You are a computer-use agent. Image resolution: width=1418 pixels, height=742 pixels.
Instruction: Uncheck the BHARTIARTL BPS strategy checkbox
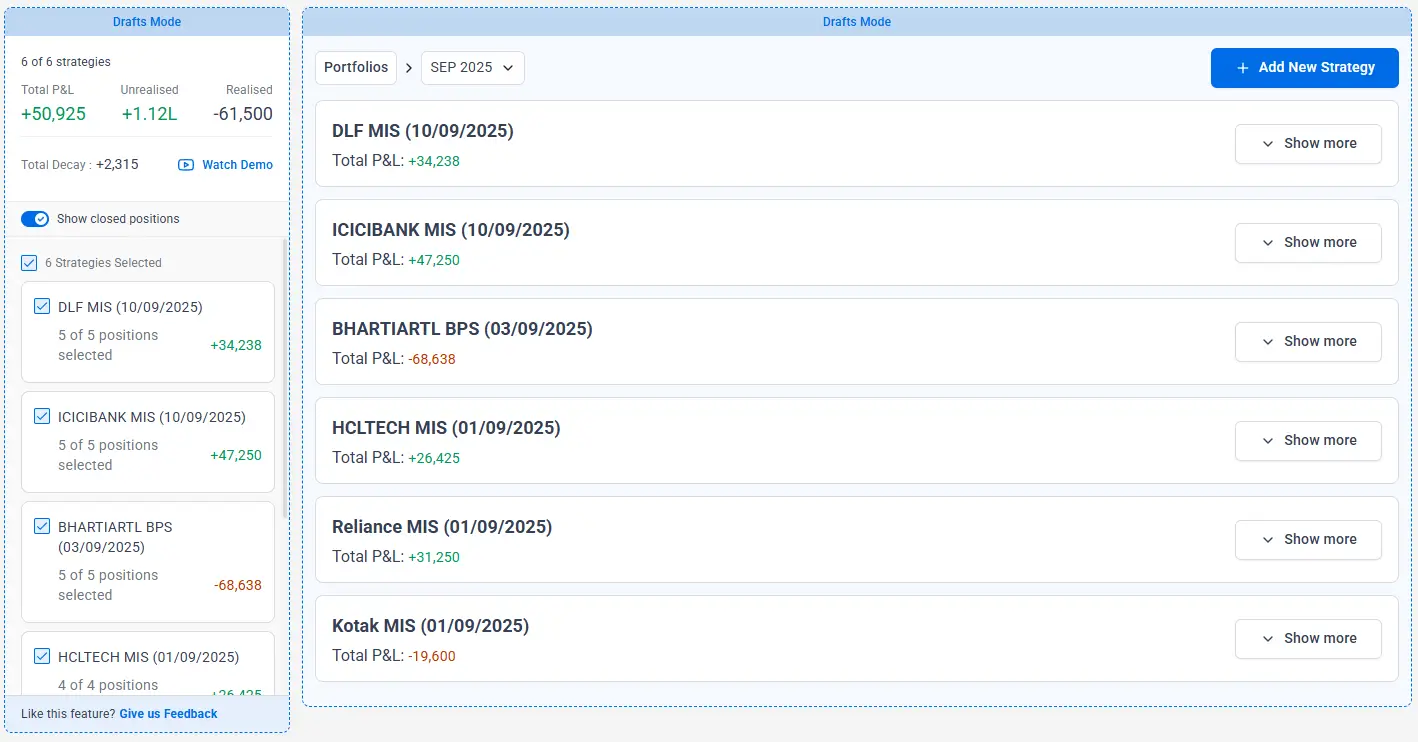click(42, 526)
